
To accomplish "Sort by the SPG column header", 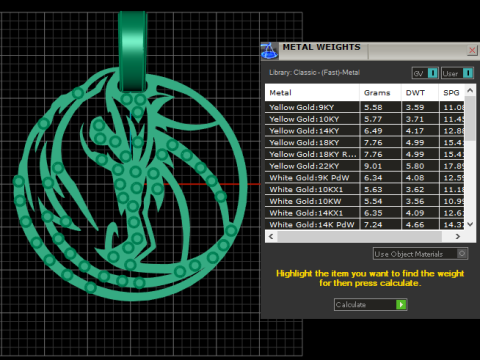I will pos(451,93).
